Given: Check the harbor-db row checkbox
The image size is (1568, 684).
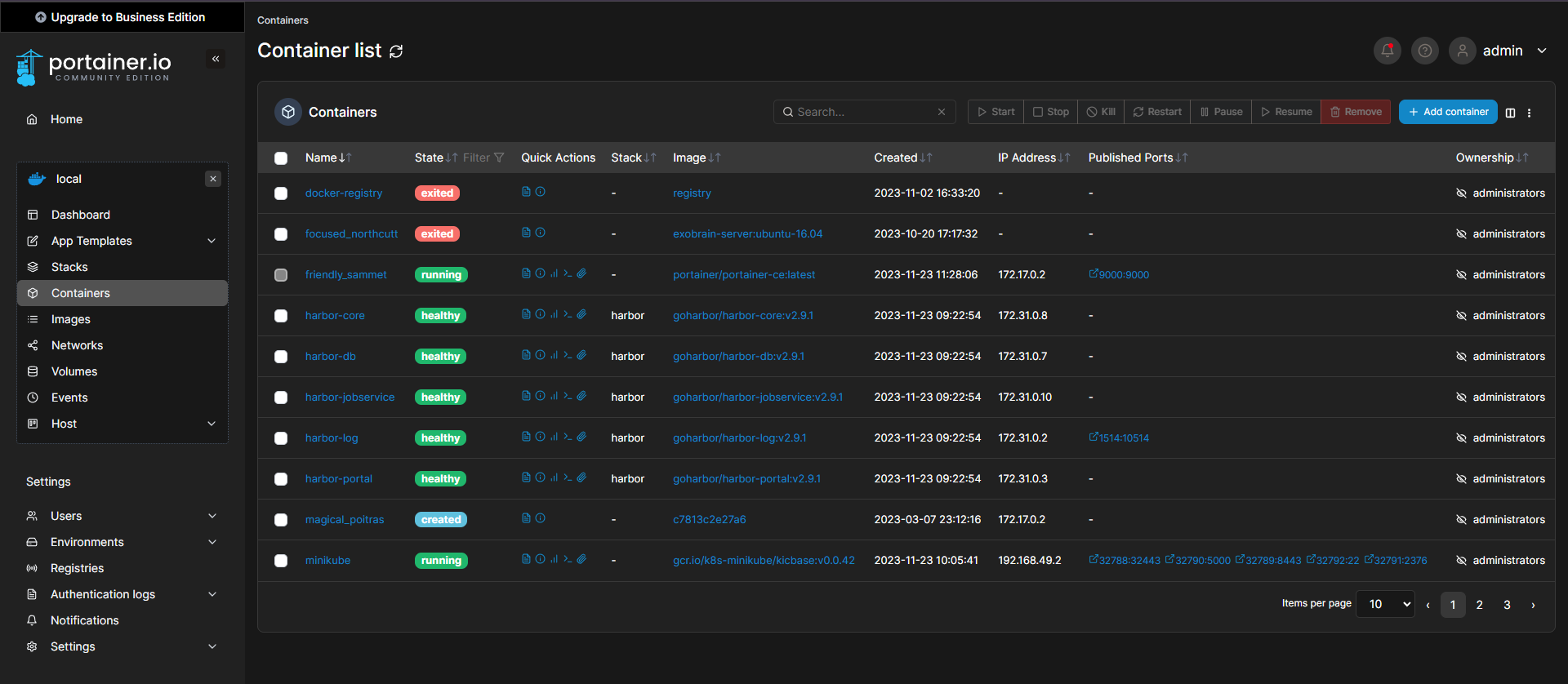Looking at the screenshot, I should pos(281,357).
